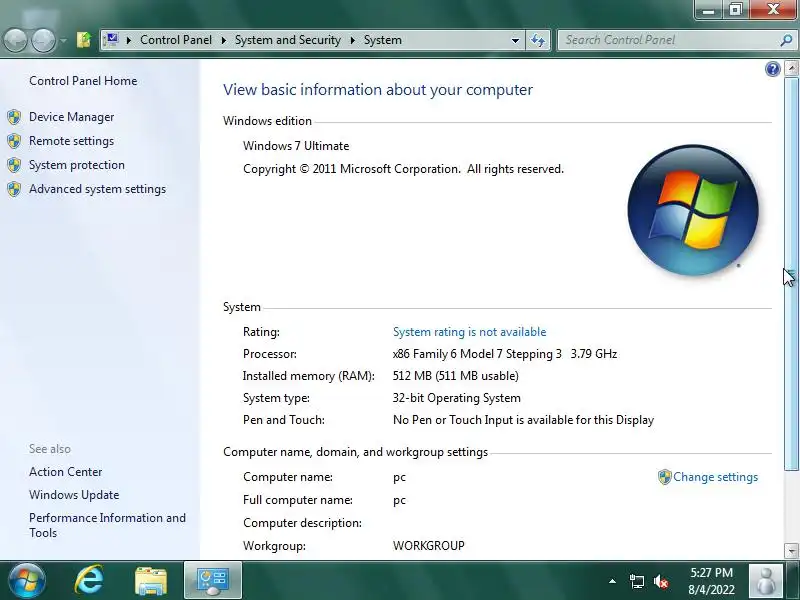Click the vertical scrollbar thumb
This screenshot has height=600, width=800.
coord(791,273)
